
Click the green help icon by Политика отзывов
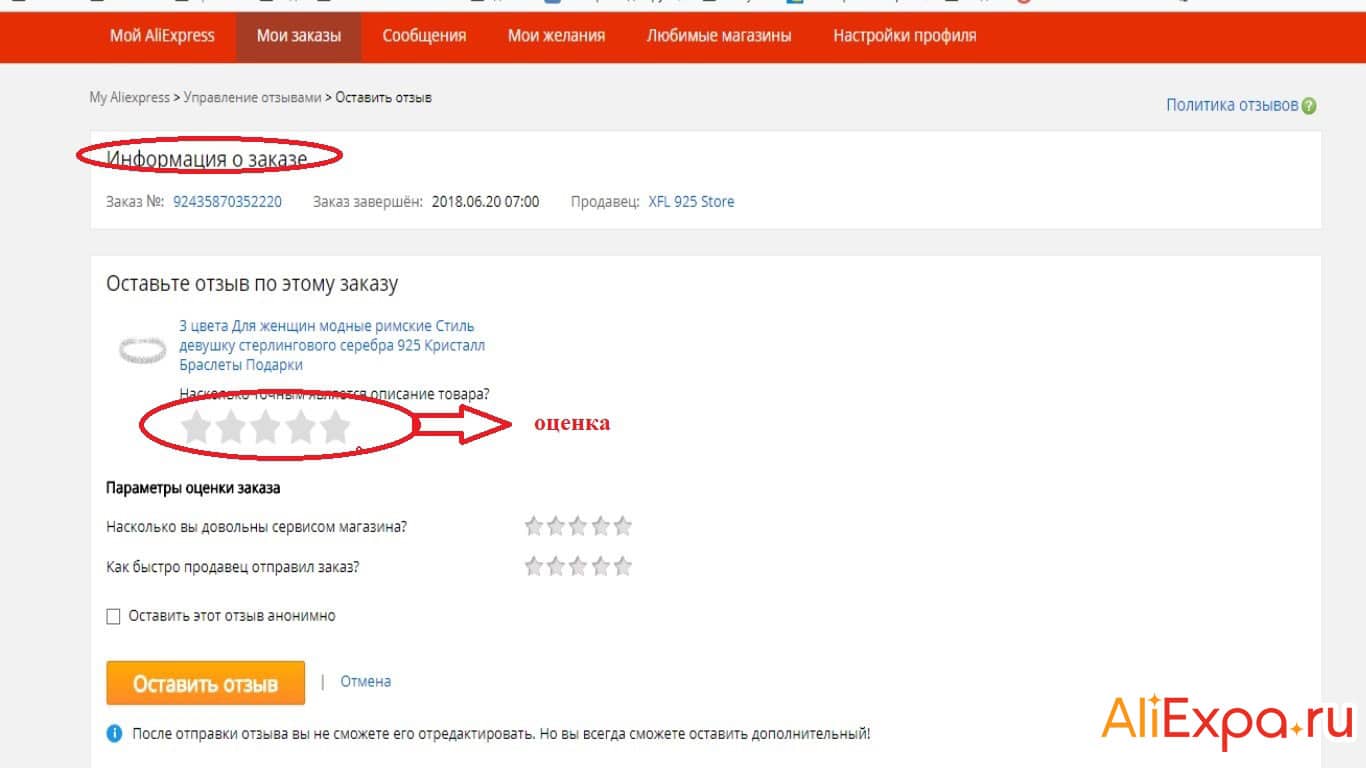coord(1309,106)
